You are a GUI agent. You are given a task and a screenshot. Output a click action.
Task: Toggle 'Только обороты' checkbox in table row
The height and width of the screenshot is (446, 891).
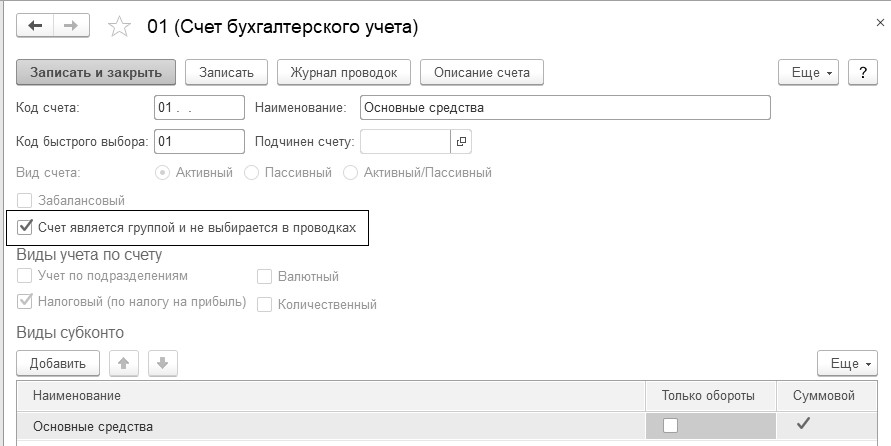[x=670, y=426]
